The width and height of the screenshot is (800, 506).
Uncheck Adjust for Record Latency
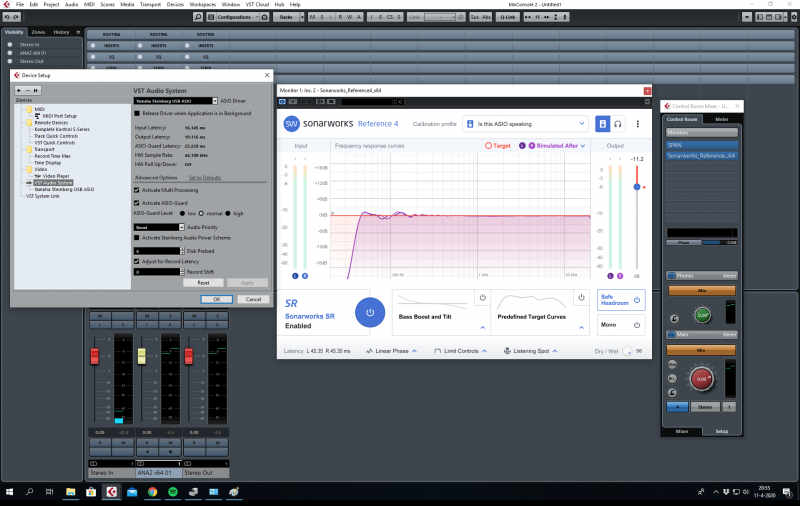click(x=137, y=261)
